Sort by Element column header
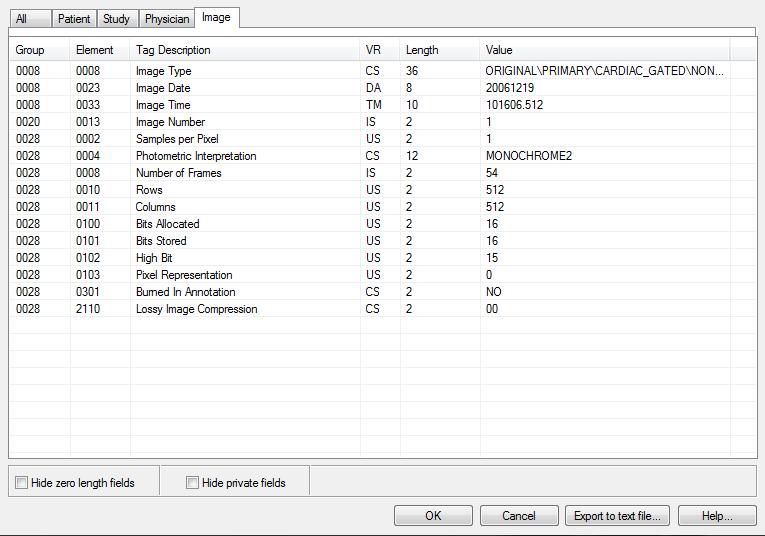 point(100,50)
